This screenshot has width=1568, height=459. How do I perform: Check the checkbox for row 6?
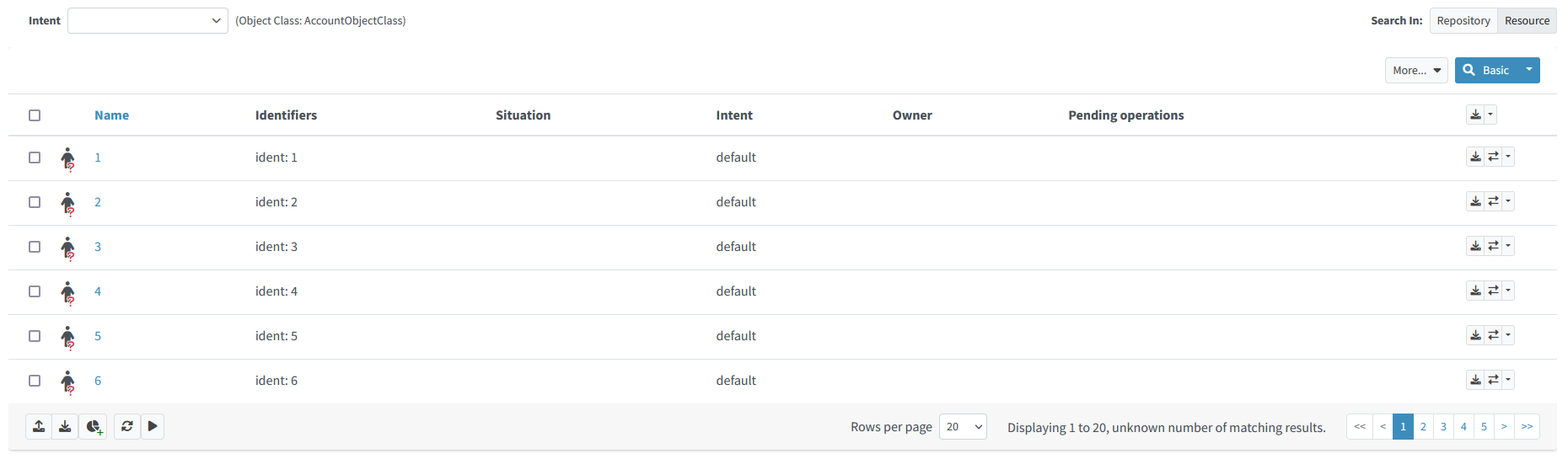35,381
